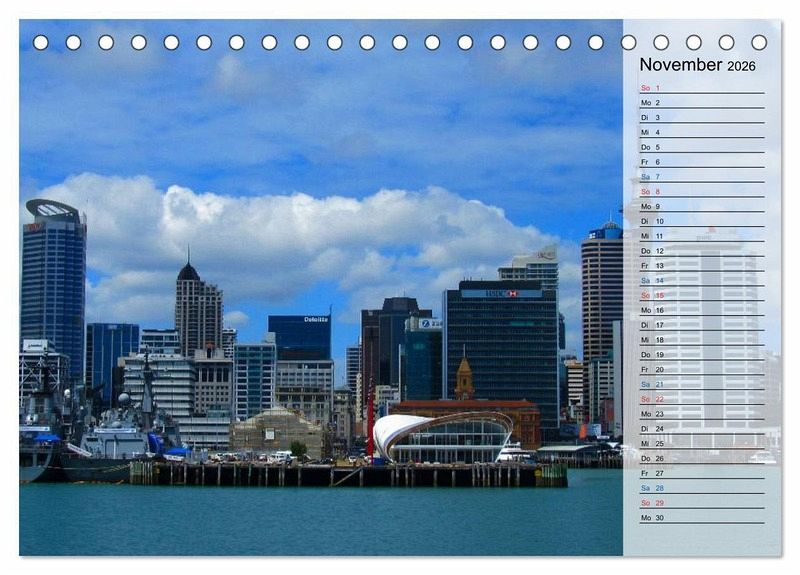Screen dimensions: 800x575
Task: Click the November month title
Action: tap(680, 65)
